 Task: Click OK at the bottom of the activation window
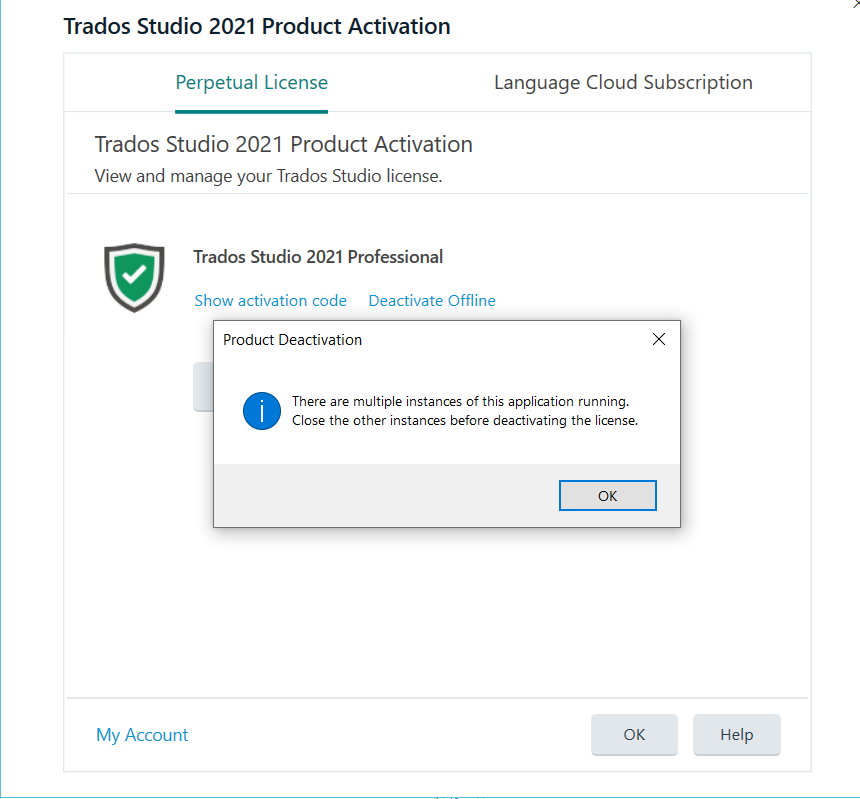click(x=634, y=734)
